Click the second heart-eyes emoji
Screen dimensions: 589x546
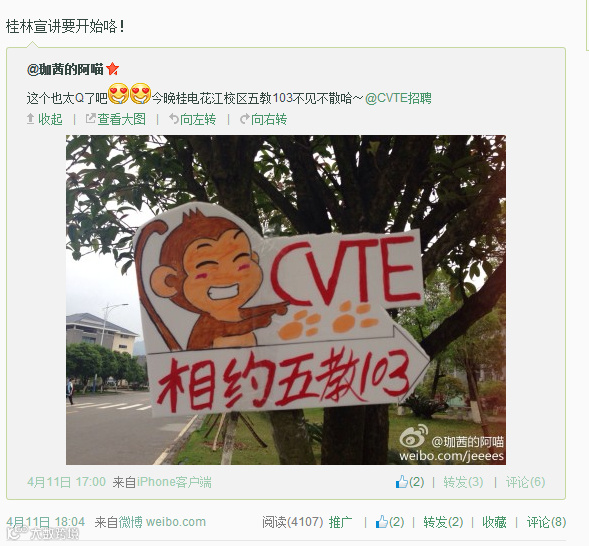click(140, 94)
